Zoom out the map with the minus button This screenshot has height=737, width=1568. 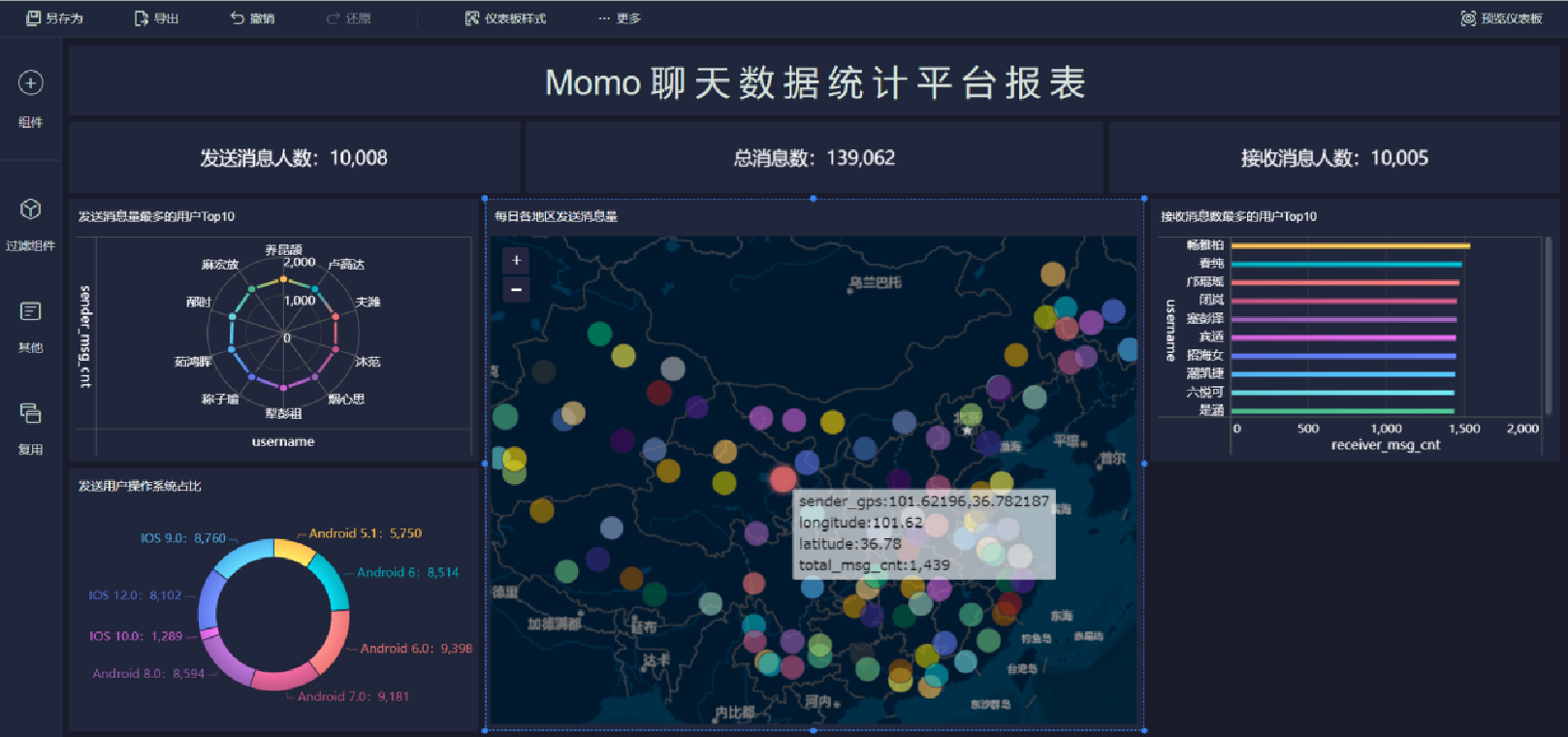point(516,289)
